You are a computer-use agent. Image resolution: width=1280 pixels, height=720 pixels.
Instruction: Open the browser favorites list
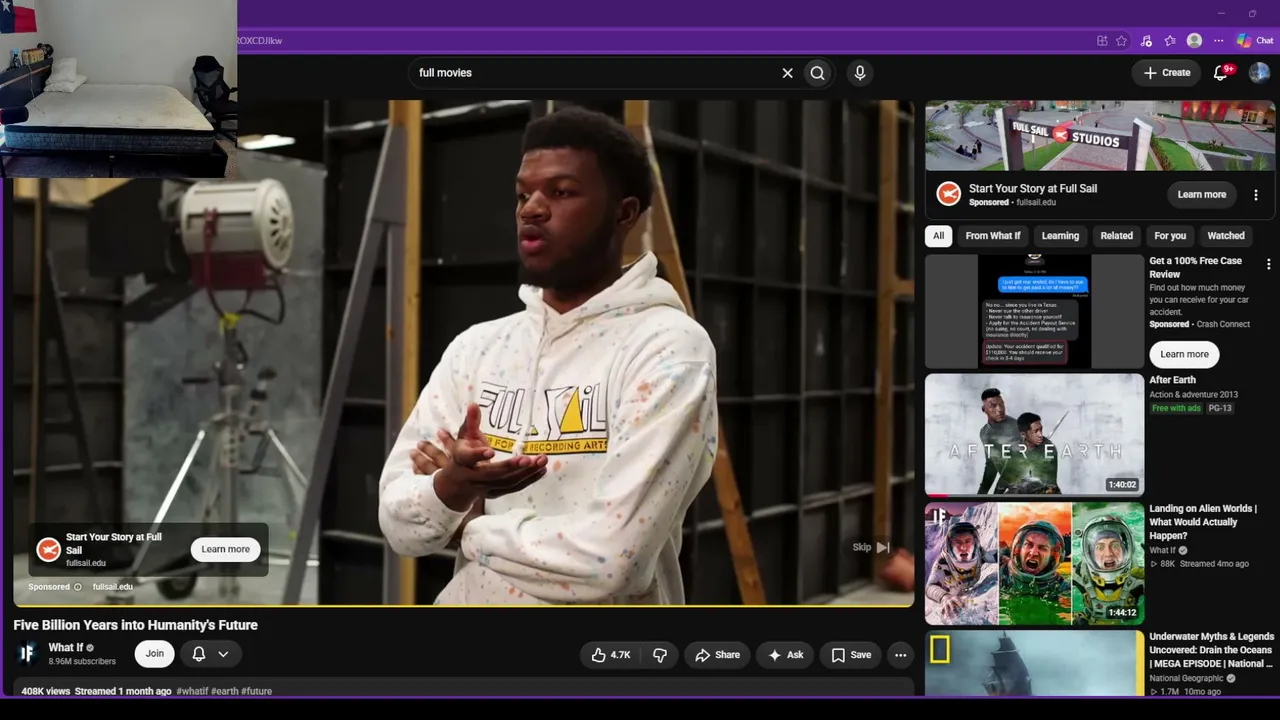point(1170,41)
